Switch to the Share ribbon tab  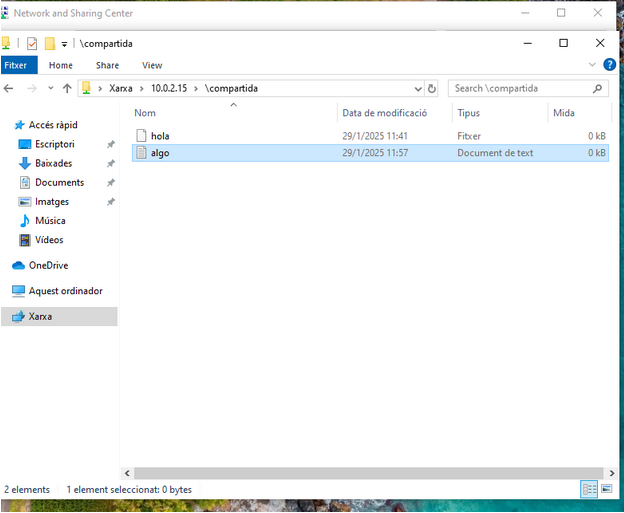click(x=107, y=65)
